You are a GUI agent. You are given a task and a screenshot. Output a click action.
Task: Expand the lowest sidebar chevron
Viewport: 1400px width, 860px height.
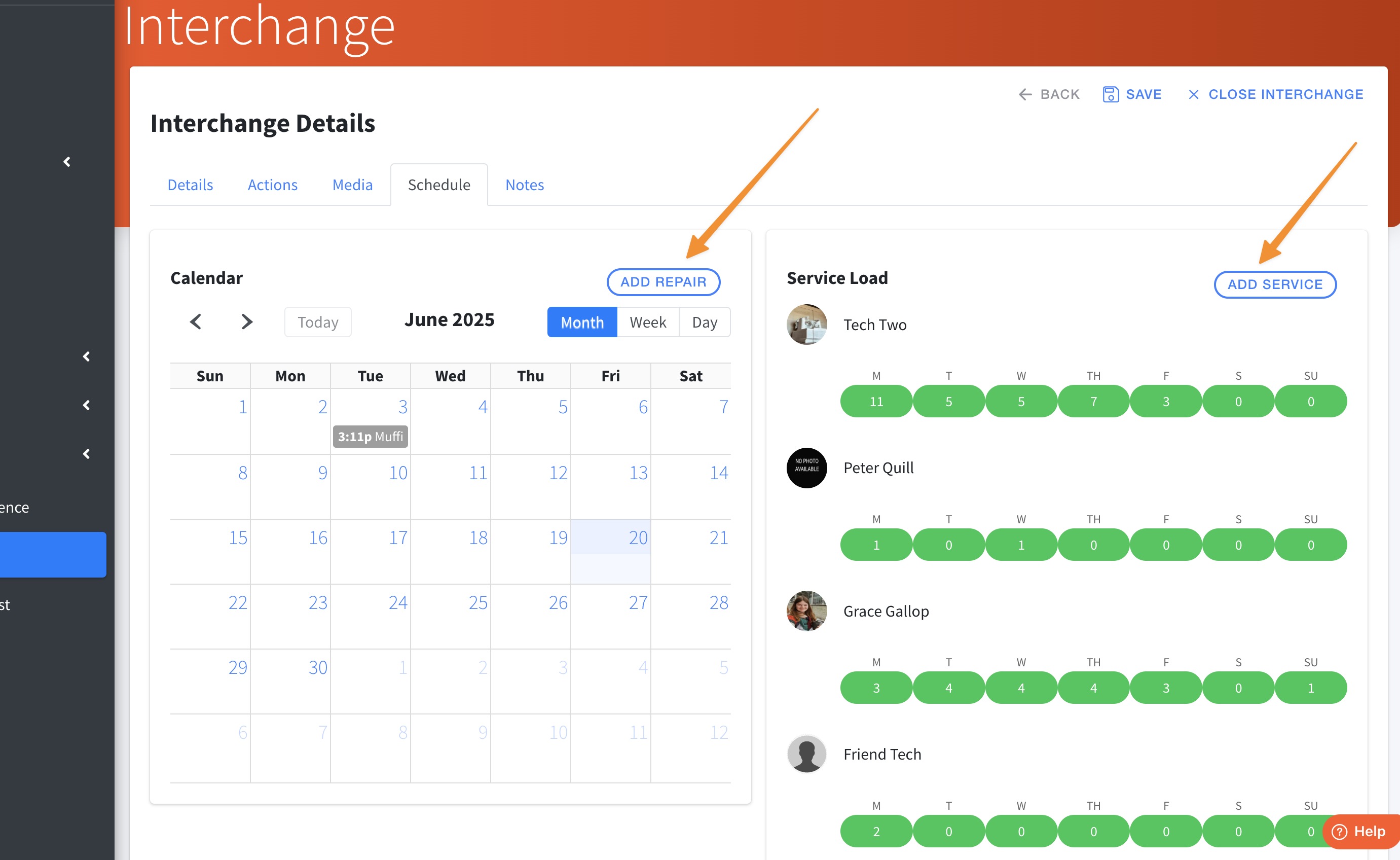pyautogui.click(x=86, y=454)
